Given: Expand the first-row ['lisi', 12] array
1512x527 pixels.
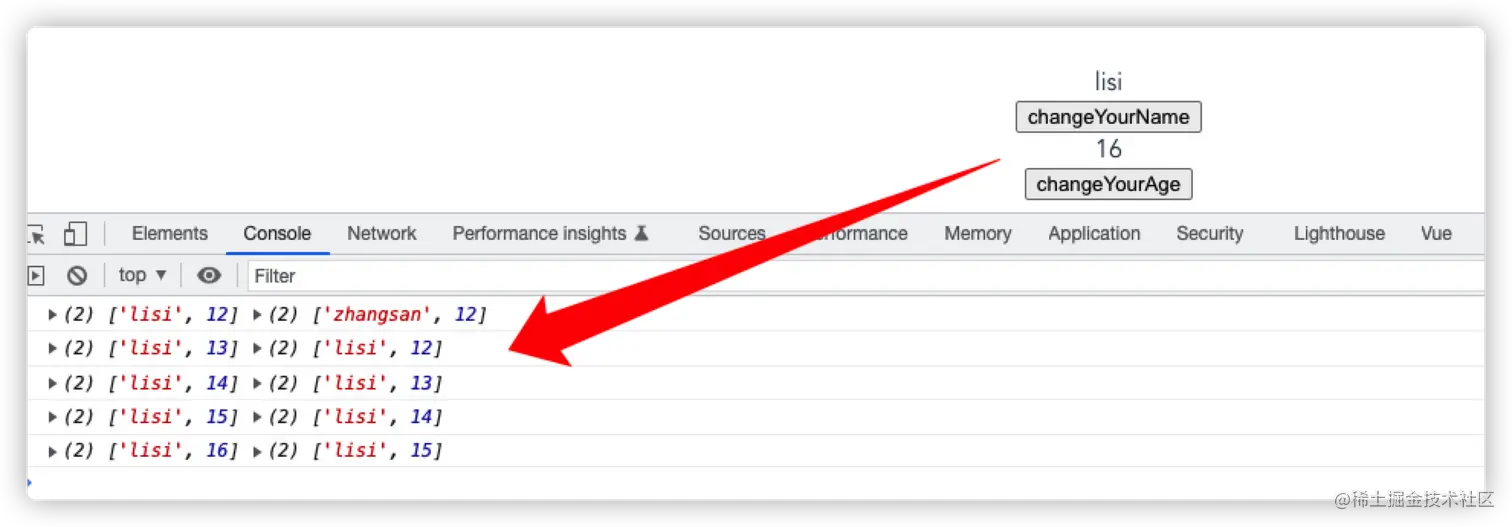Looking at the screenshot, I should pyautogui.click(x=53, y=315).
